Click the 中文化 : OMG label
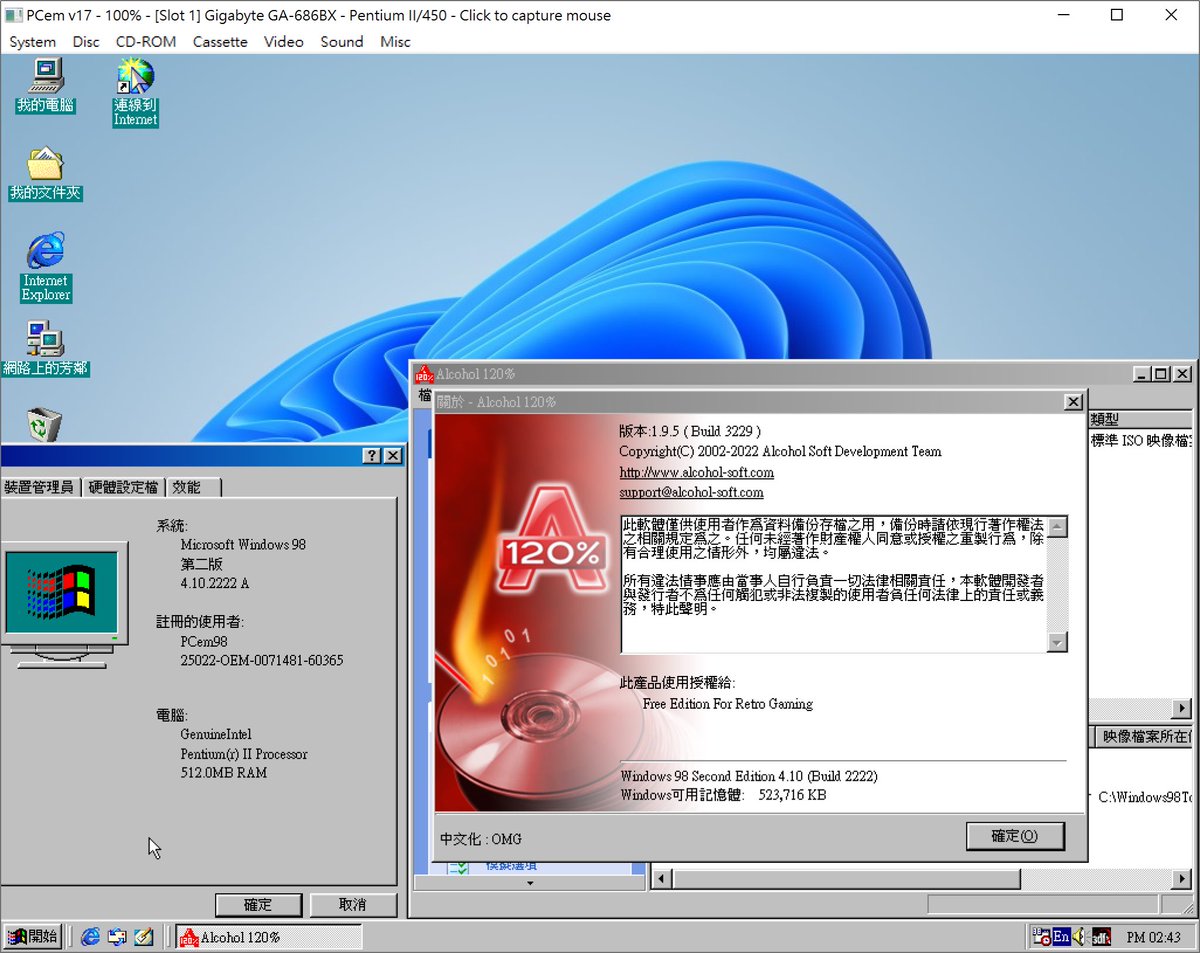The width and height of the screenshot is (1200, 953). tap(481, 839)
